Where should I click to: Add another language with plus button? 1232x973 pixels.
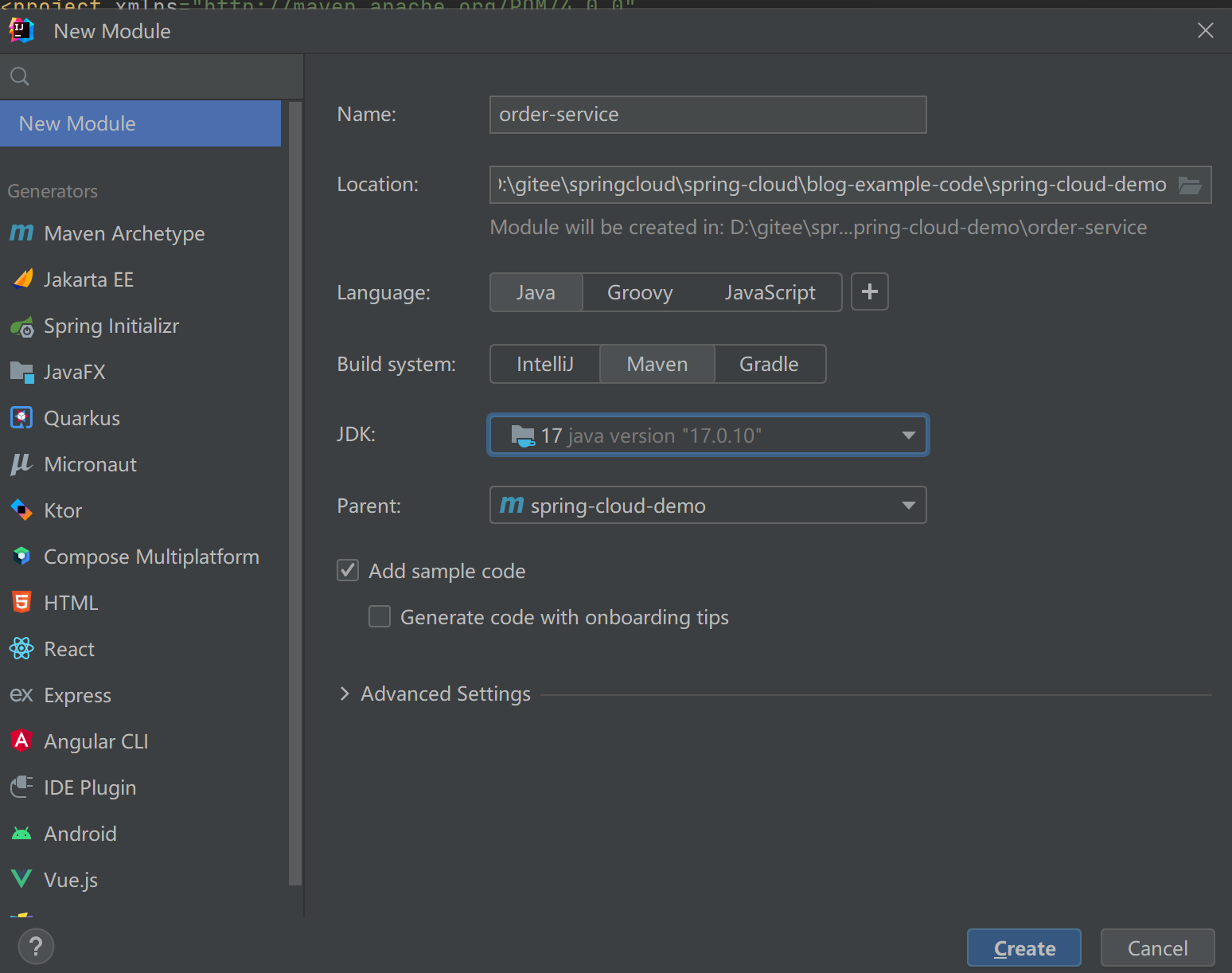pos(870,291)
